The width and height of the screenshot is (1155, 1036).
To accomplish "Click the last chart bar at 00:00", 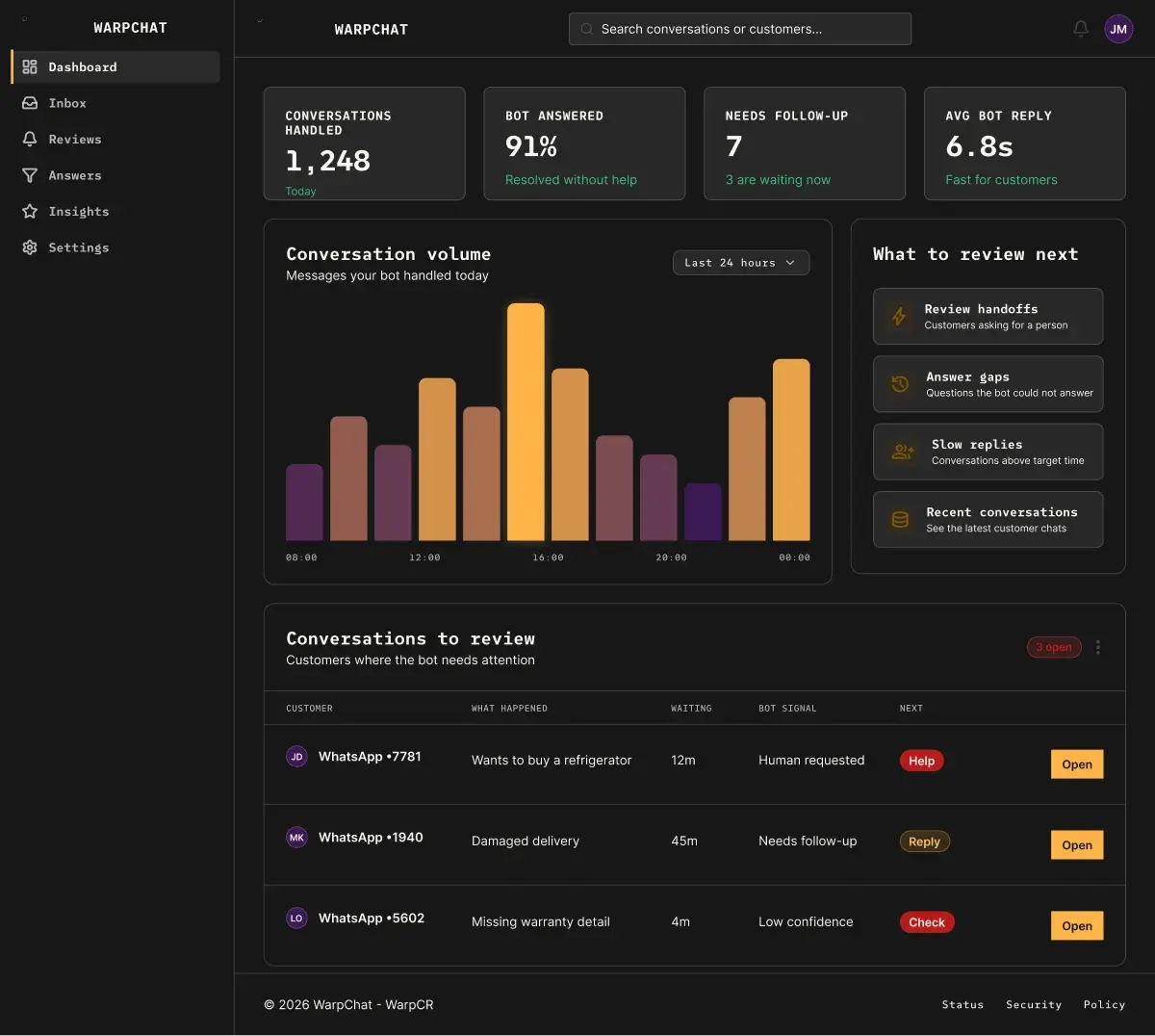I will pyautogui.click(x=791, y=450).
